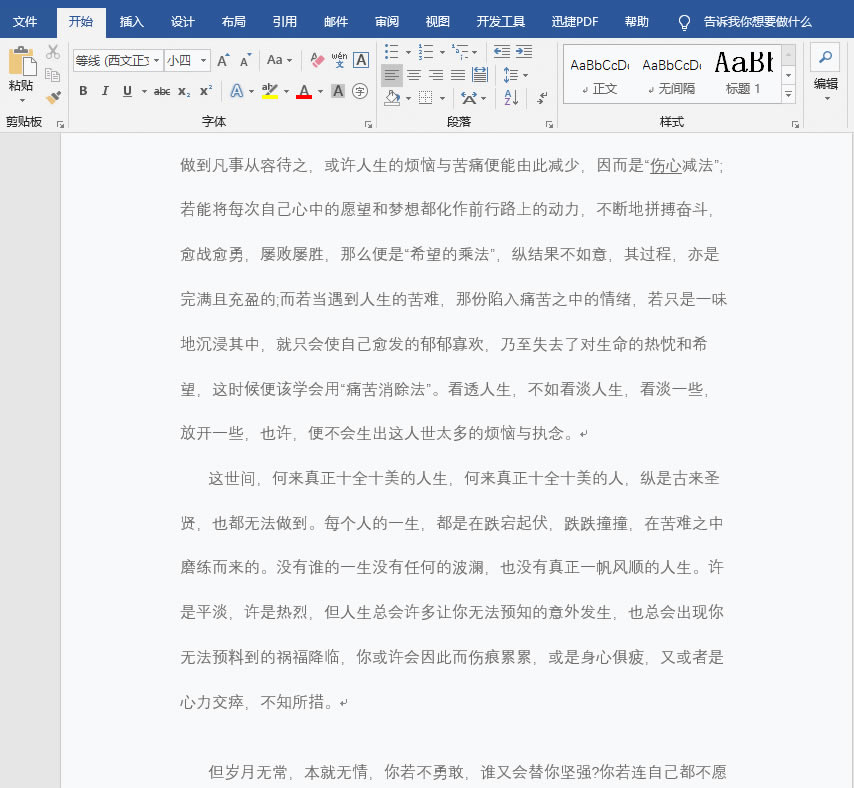Toggle Bold formatting
This screenshot has height=788, width=854.
click(x=83, y=92)
